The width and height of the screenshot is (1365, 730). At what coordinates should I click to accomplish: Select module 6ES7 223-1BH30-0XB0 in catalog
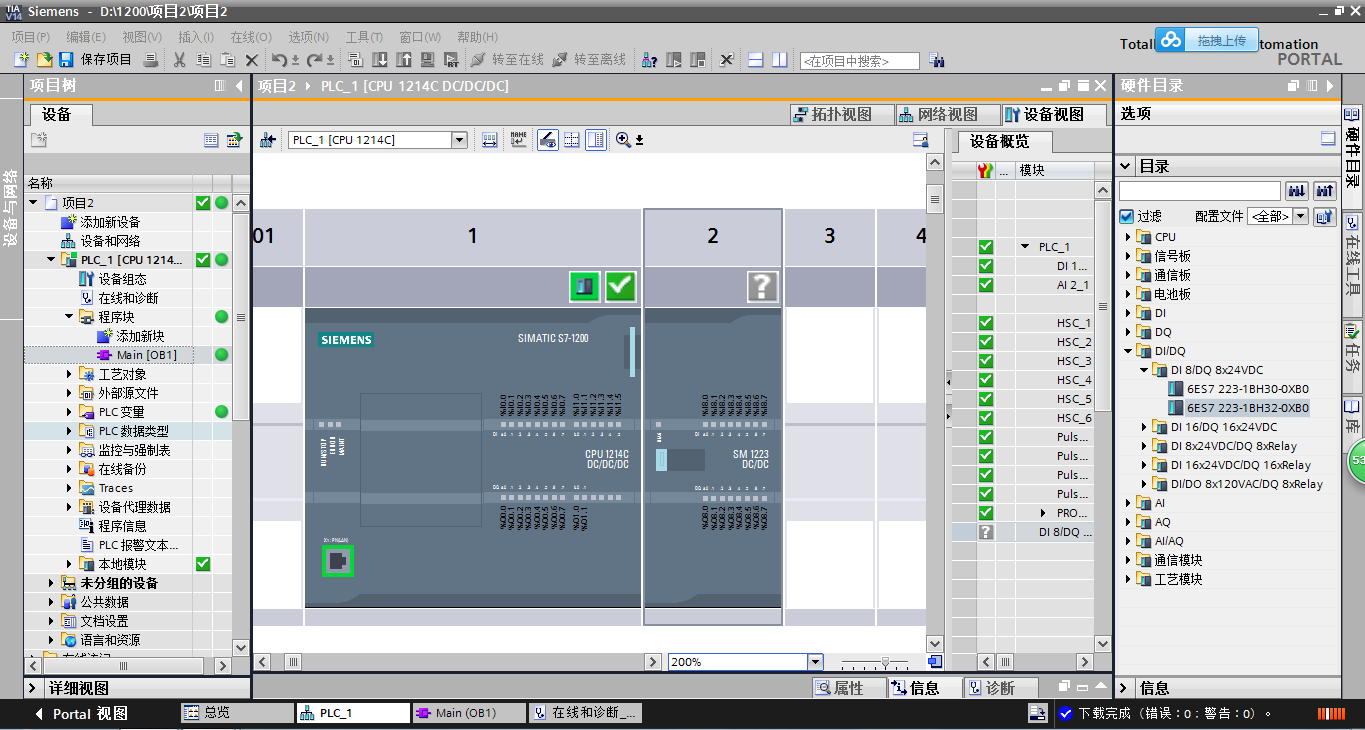point(1247,389)
